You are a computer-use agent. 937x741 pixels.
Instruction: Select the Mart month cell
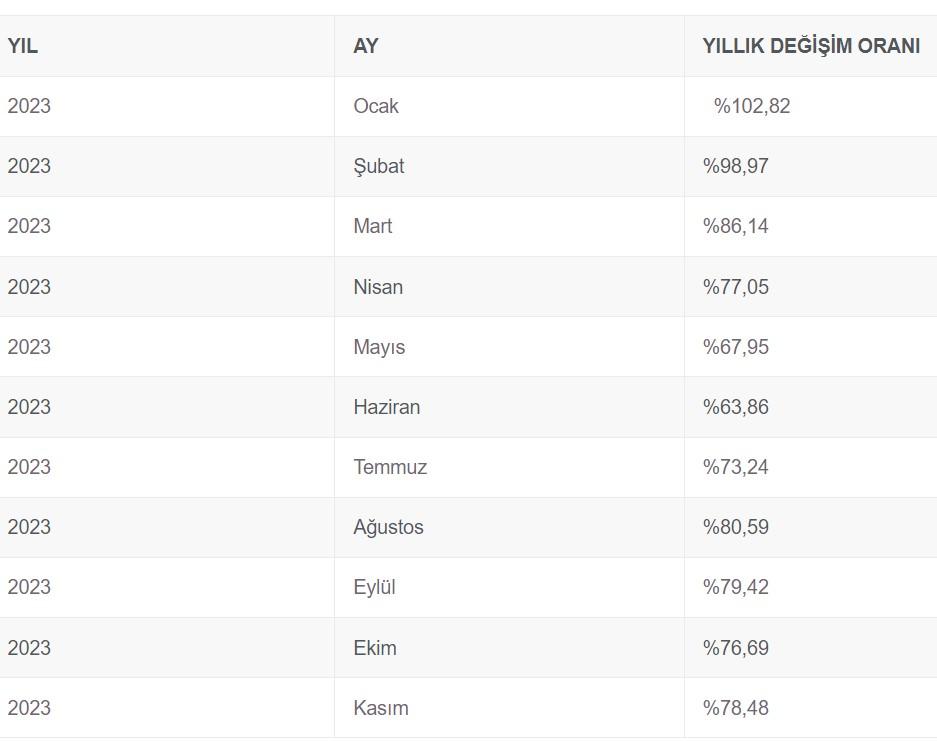(x=373, y=226)
